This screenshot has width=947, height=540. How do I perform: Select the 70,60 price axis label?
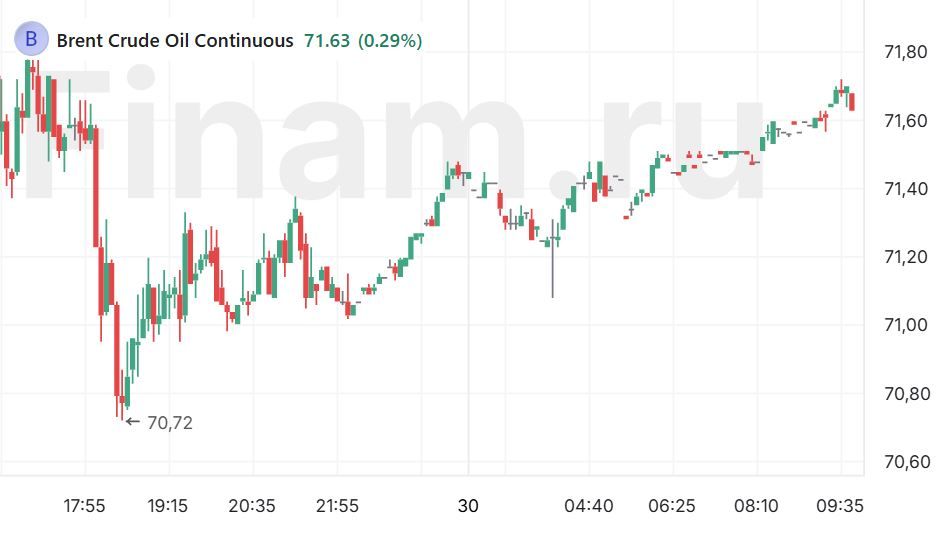pos(907,462)
